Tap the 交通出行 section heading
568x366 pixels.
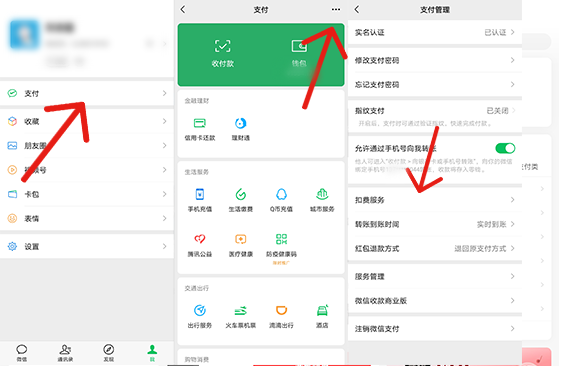click(197, 288)
